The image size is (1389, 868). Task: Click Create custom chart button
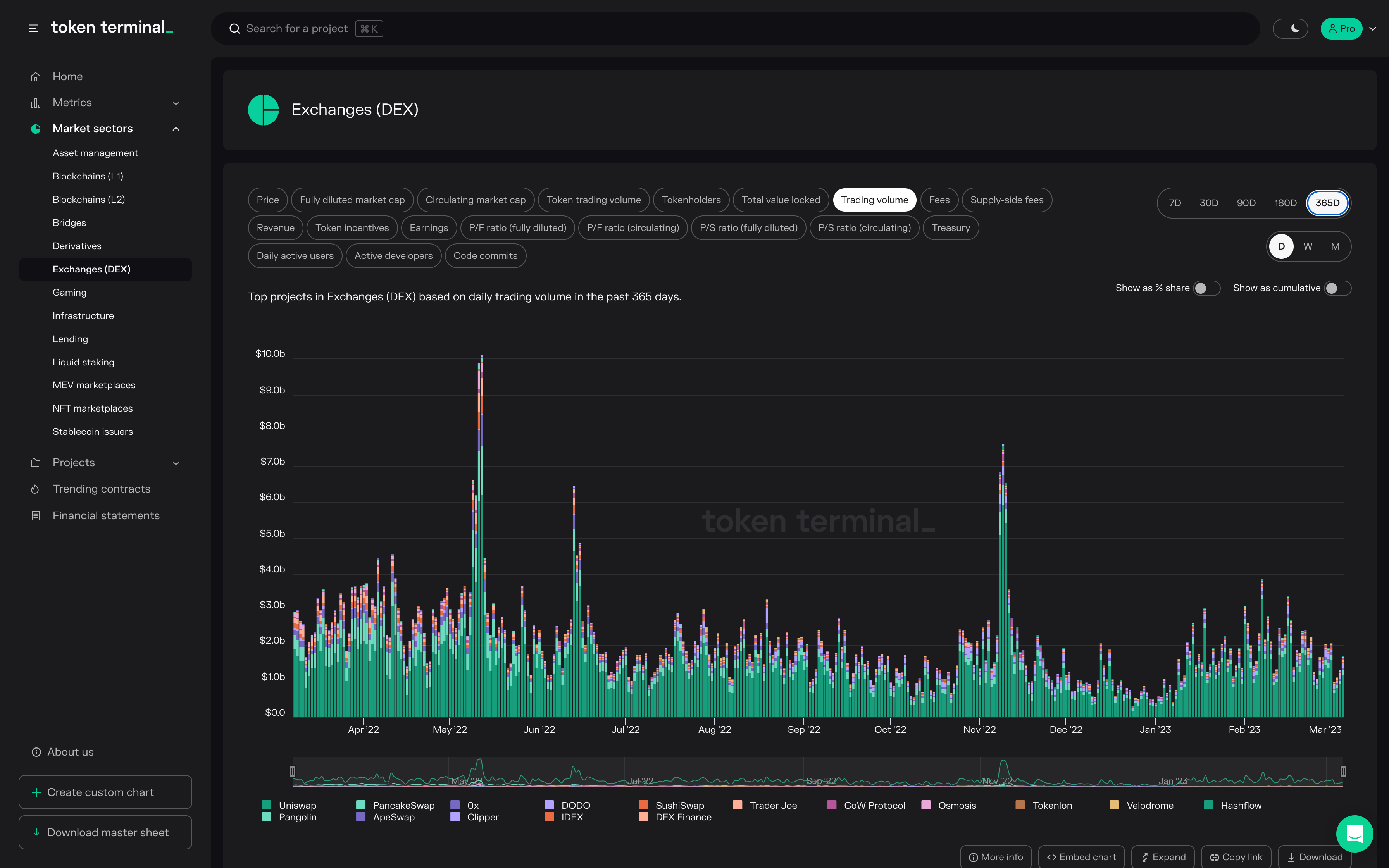105,792
